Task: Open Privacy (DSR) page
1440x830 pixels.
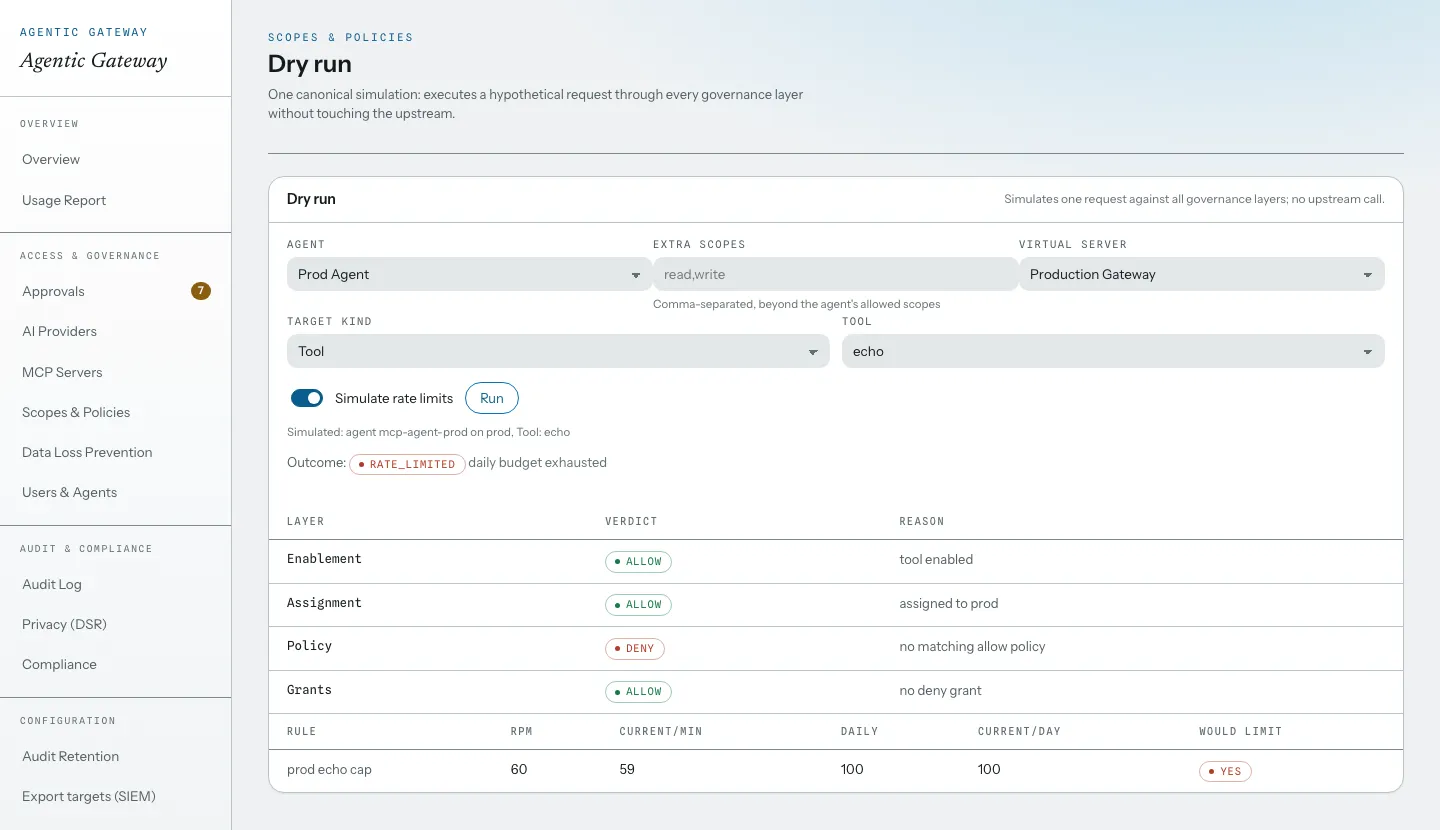Action: 64,624
